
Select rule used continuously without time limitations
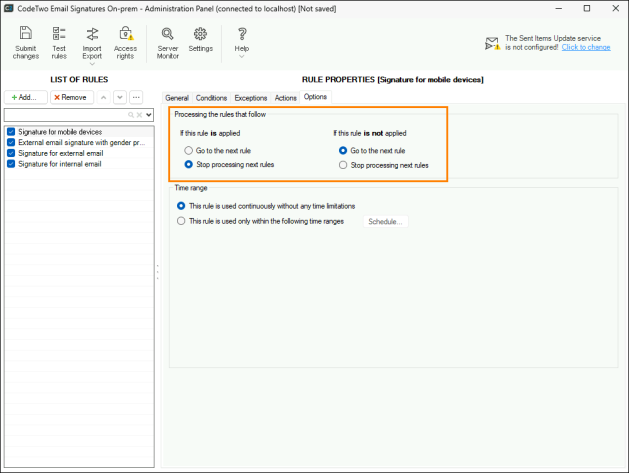point(181,206)
